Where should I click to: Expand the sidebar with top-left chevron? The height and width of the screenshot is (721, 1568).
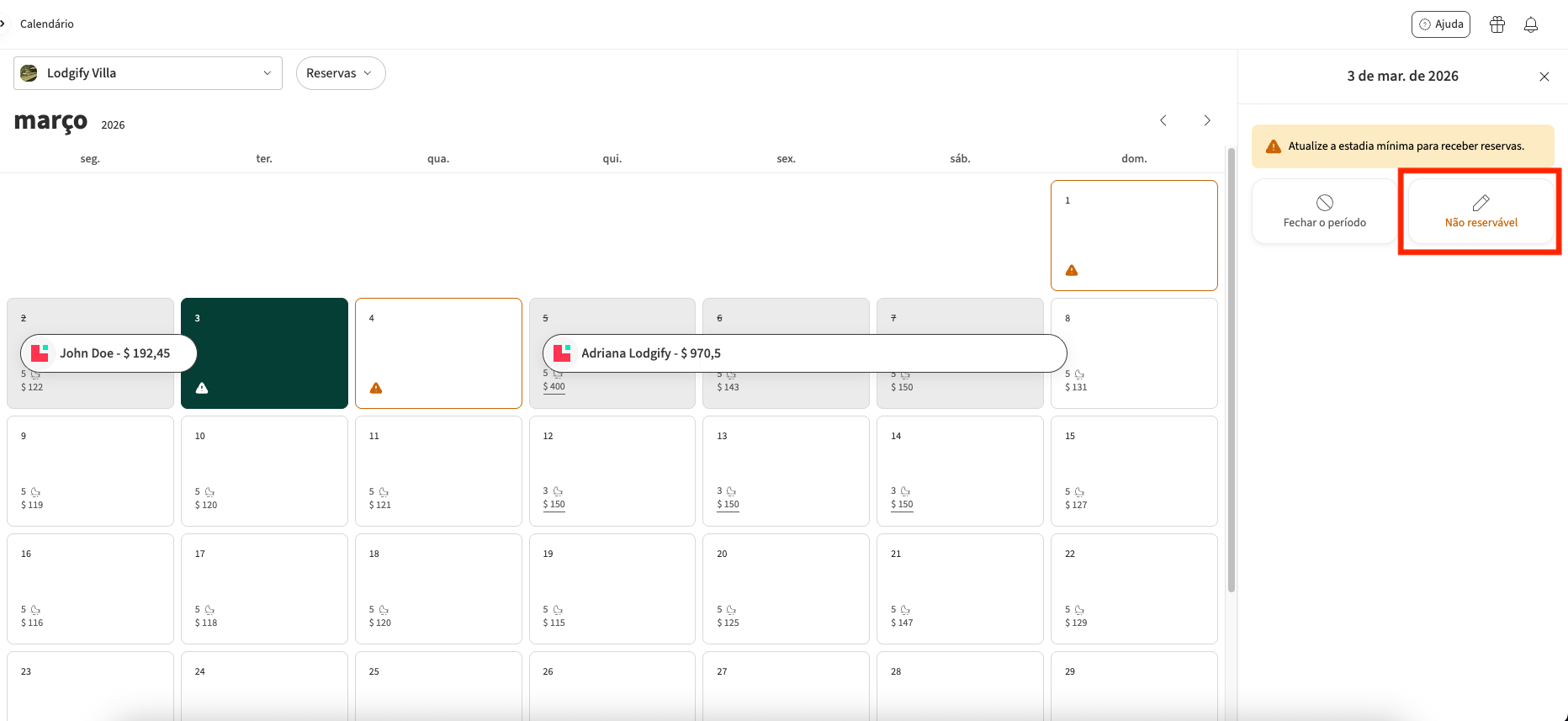pos(3,24)
